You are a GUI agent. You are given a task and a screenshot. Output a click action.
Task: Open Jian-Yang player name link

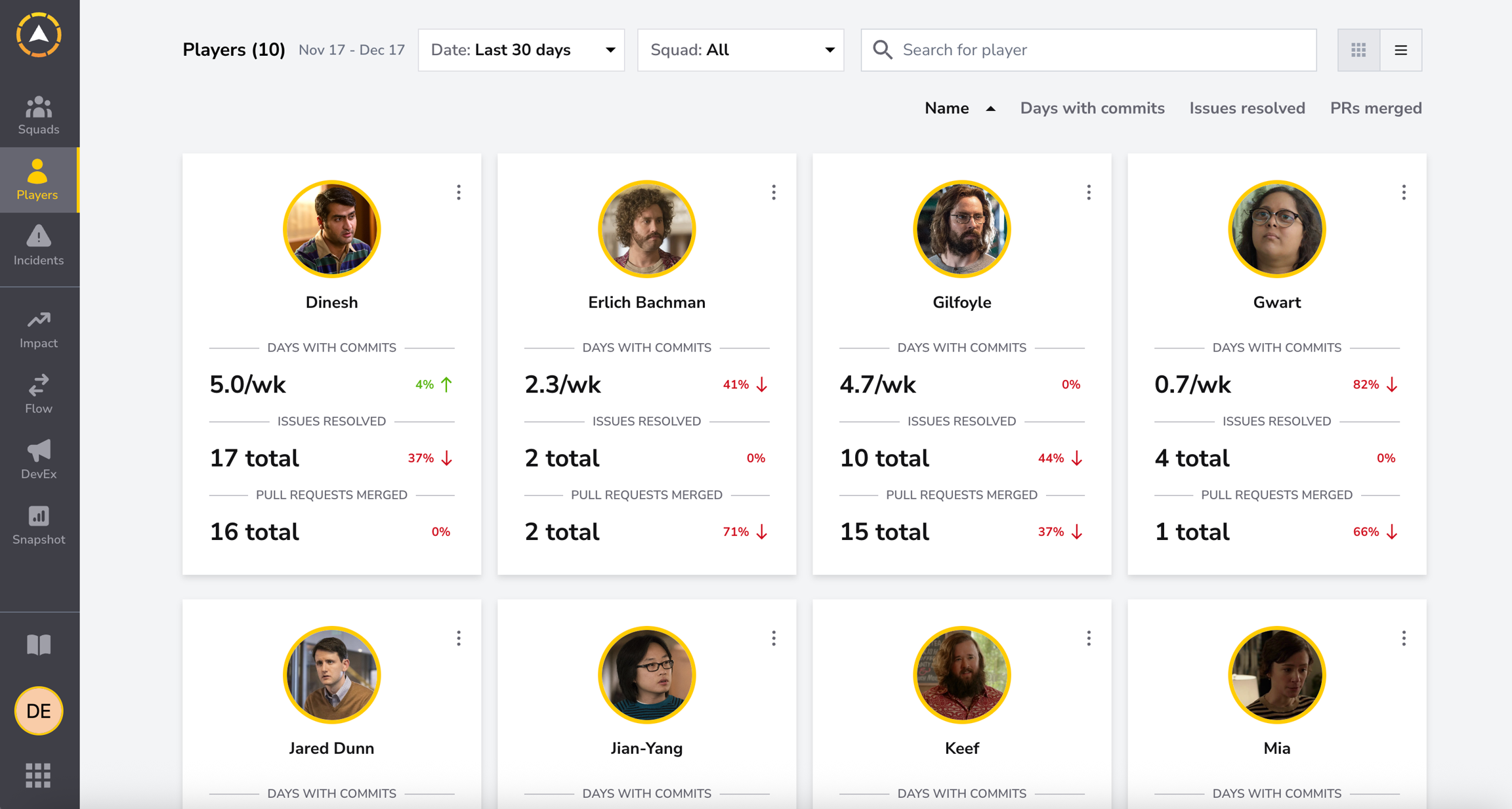(x=647, y=749)
